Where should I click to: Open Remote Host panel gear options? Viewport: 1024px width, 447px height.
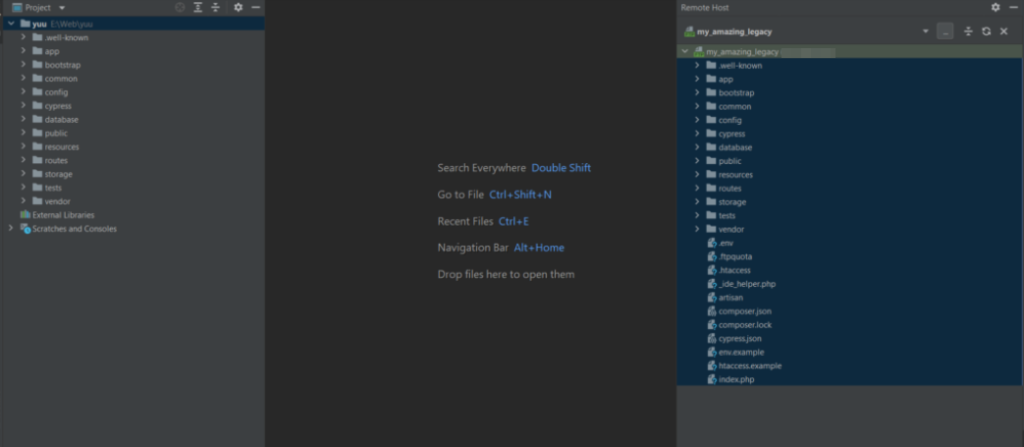point(995,7)
